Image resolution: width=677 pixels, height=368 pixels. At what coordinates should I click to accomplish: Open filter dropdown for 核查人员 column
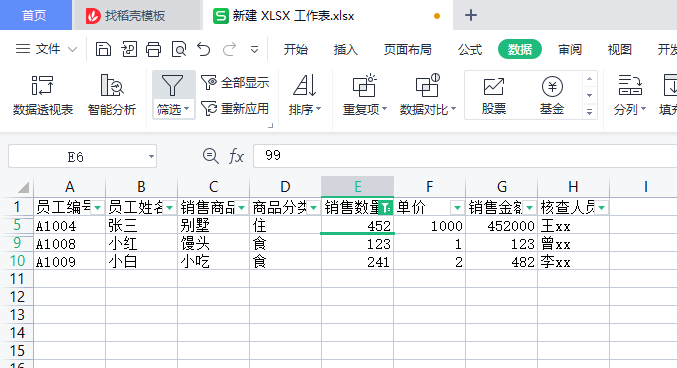(x=601, y=208)
